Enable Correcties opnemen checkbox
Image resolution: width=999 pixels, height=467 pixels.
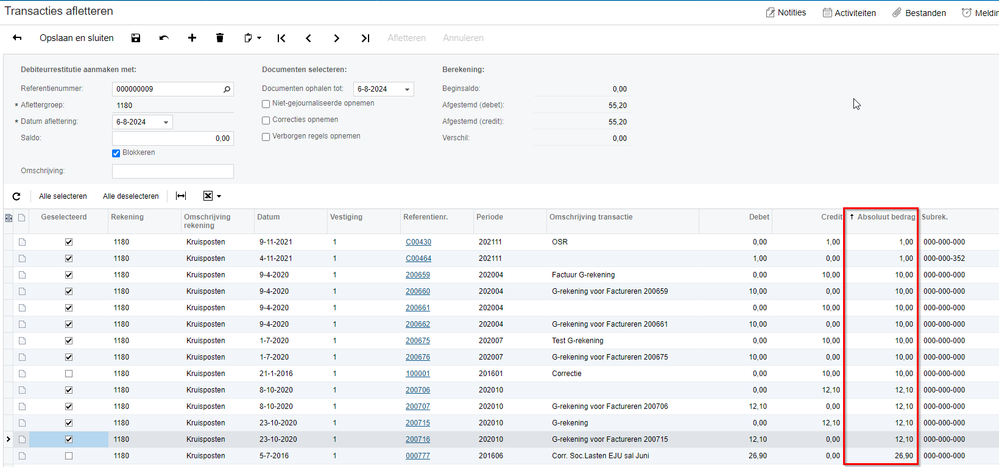pos(266,120)
